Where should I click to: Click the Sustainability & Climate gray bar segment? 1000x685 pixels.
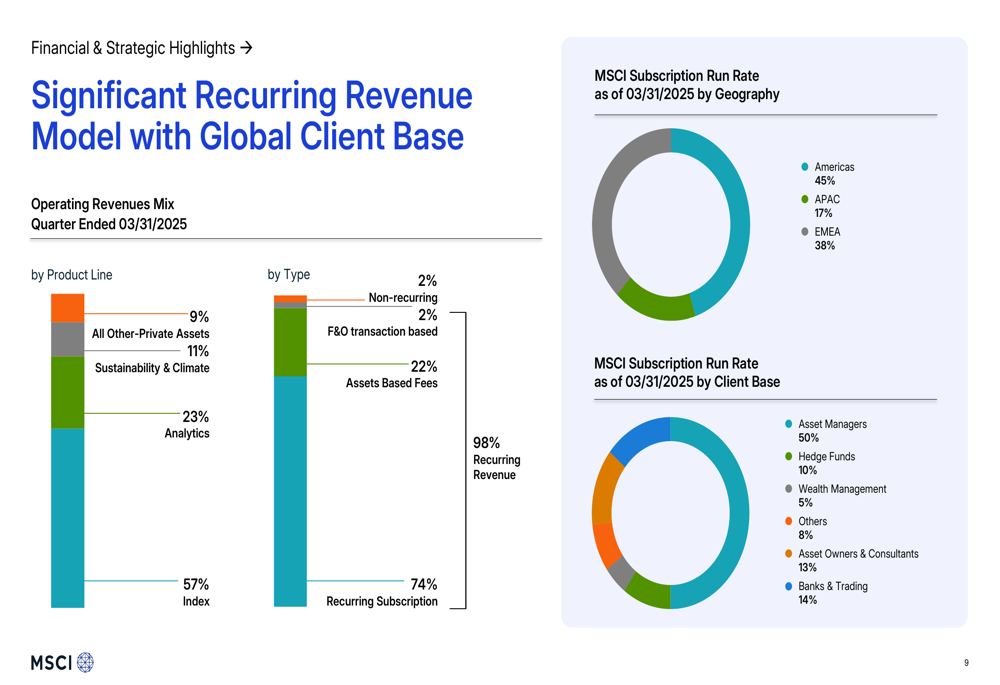tap(68, 339)
